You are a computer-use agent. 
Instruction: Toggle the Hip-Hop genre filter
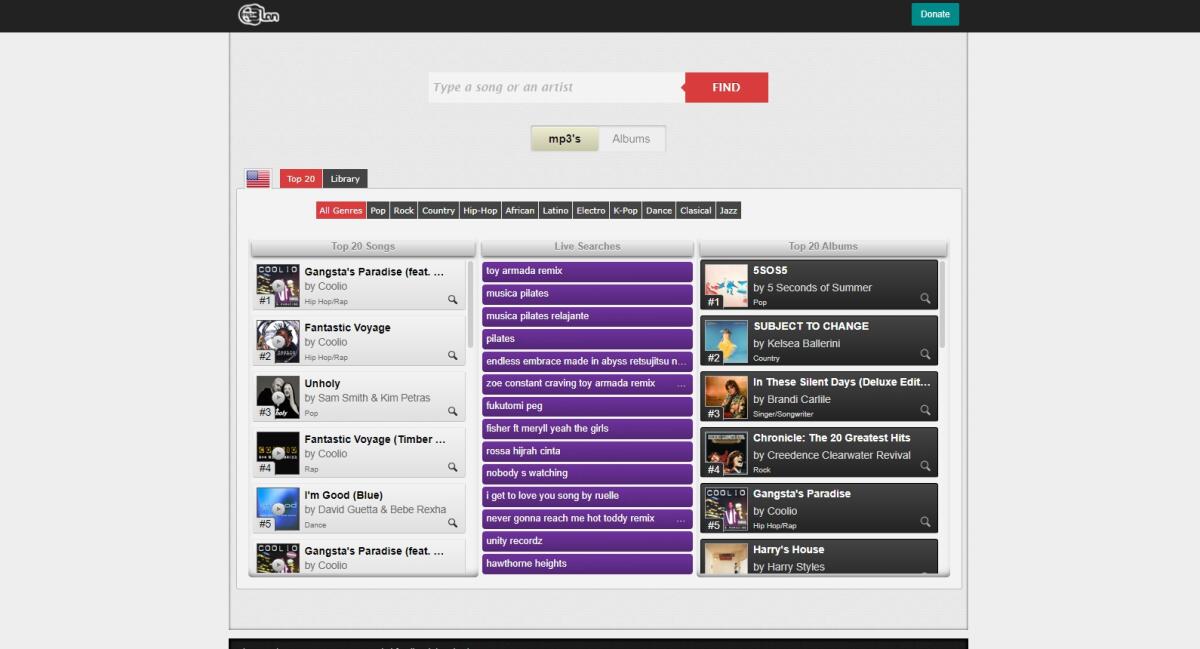(478, 210)
